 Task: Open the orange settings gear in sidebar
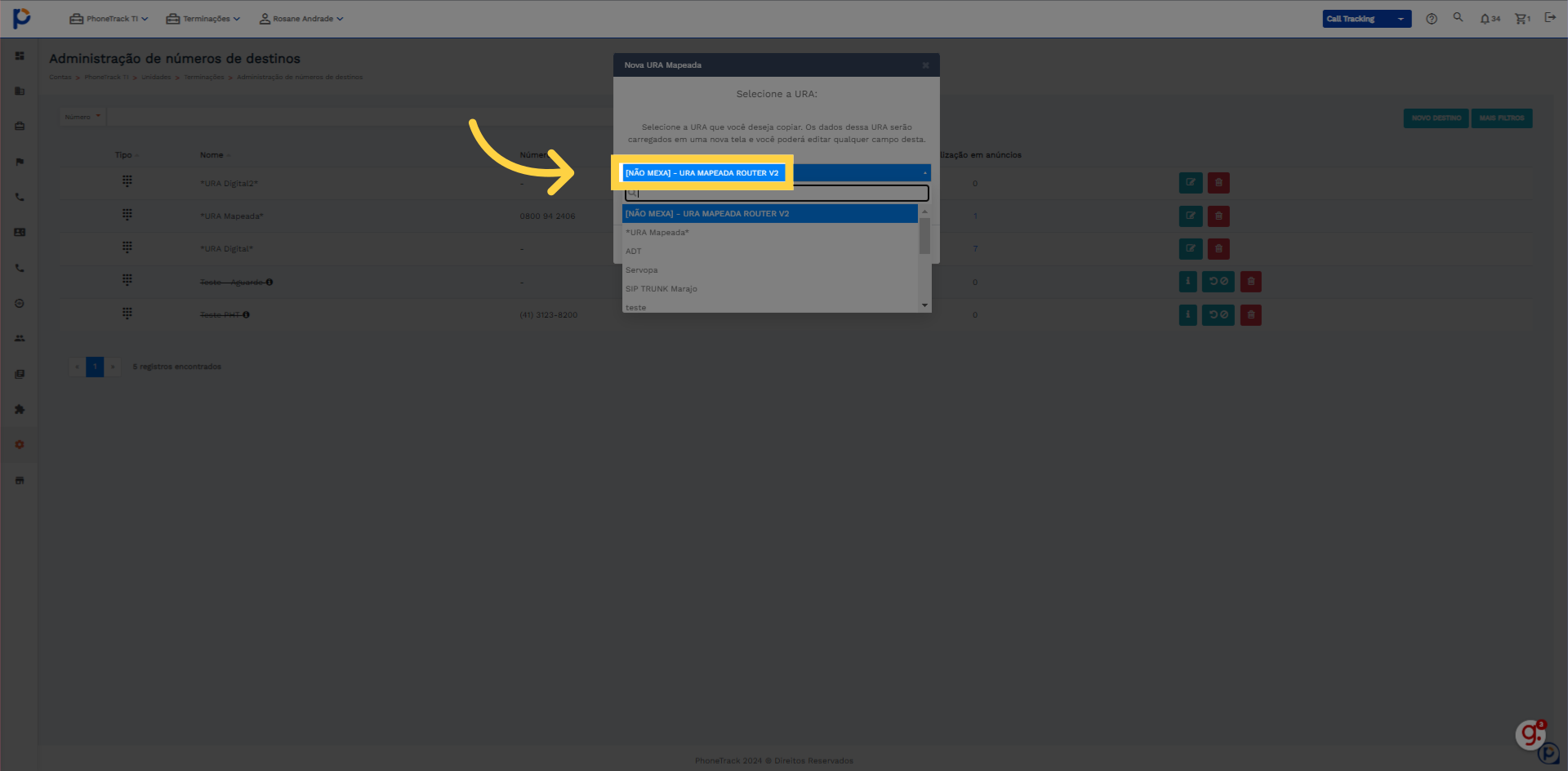coord(20,444)
